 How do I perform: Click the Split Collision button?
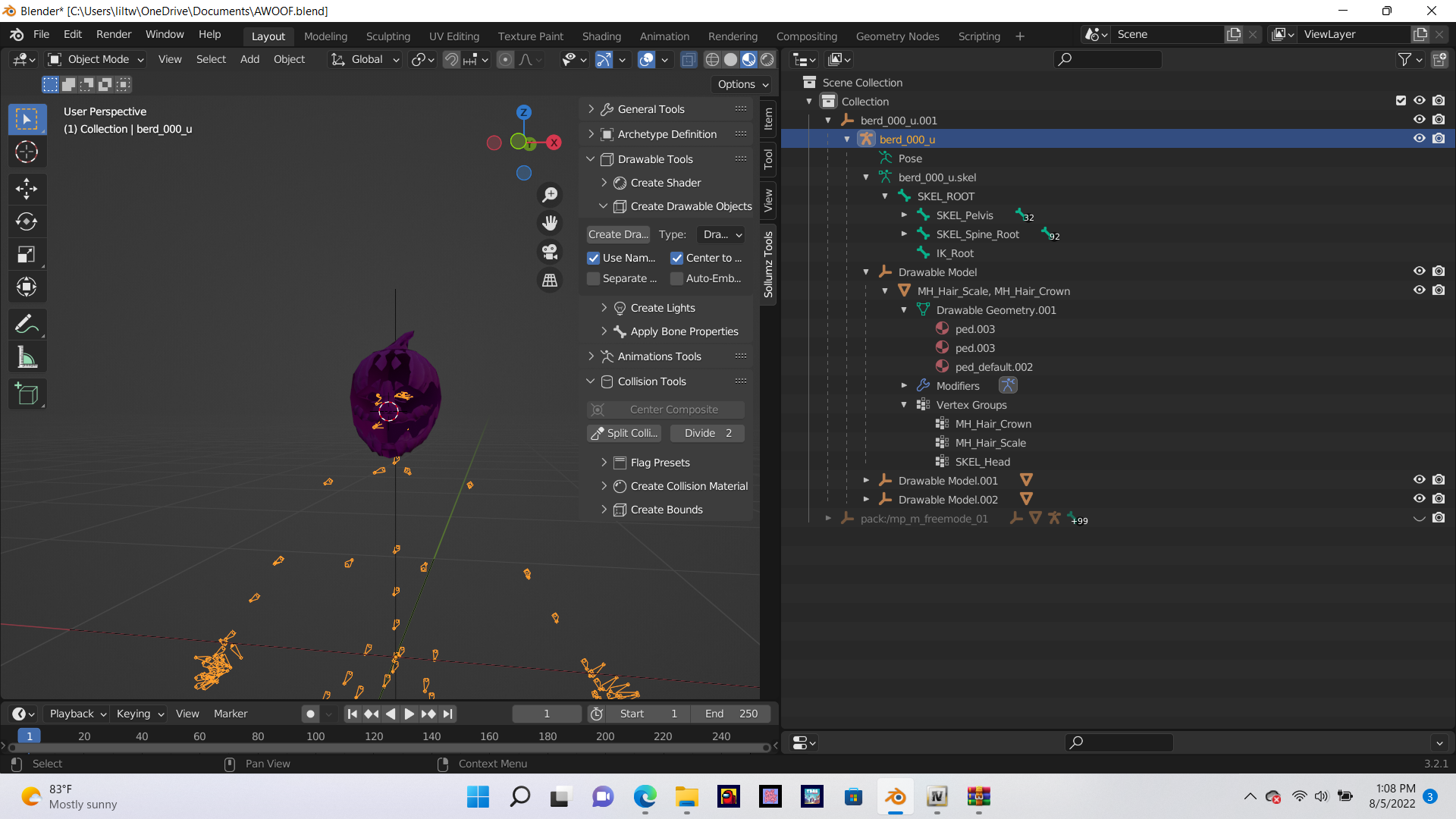(x=624, y=433)
